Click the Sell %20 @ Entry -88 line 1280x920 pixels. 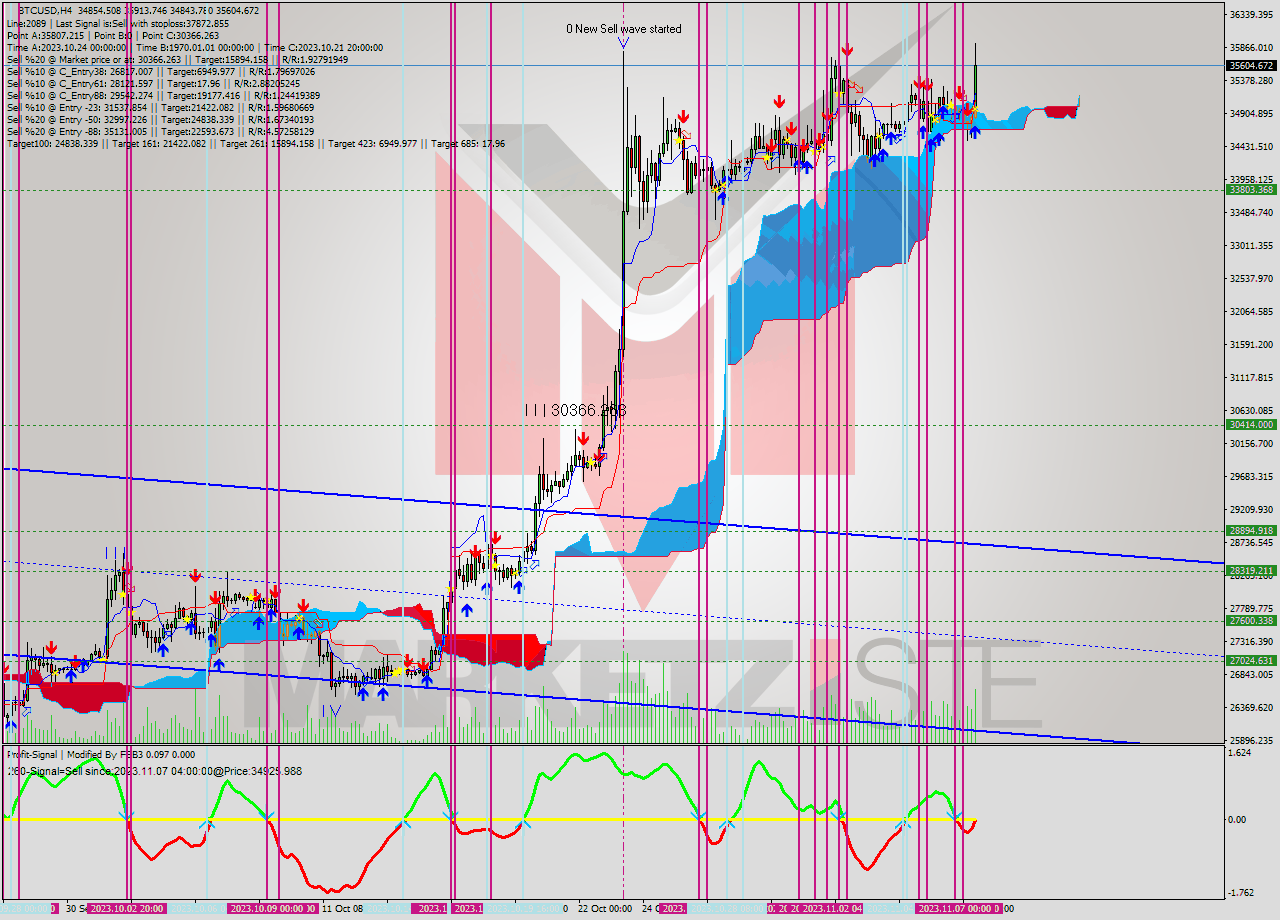pyautogui.click(x=160, y=132)
